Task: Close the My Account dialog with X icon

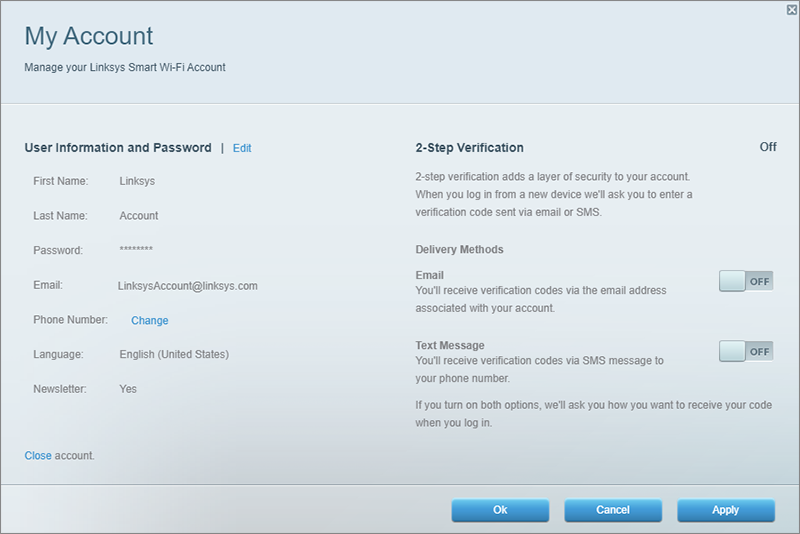Action: [791, 10]
